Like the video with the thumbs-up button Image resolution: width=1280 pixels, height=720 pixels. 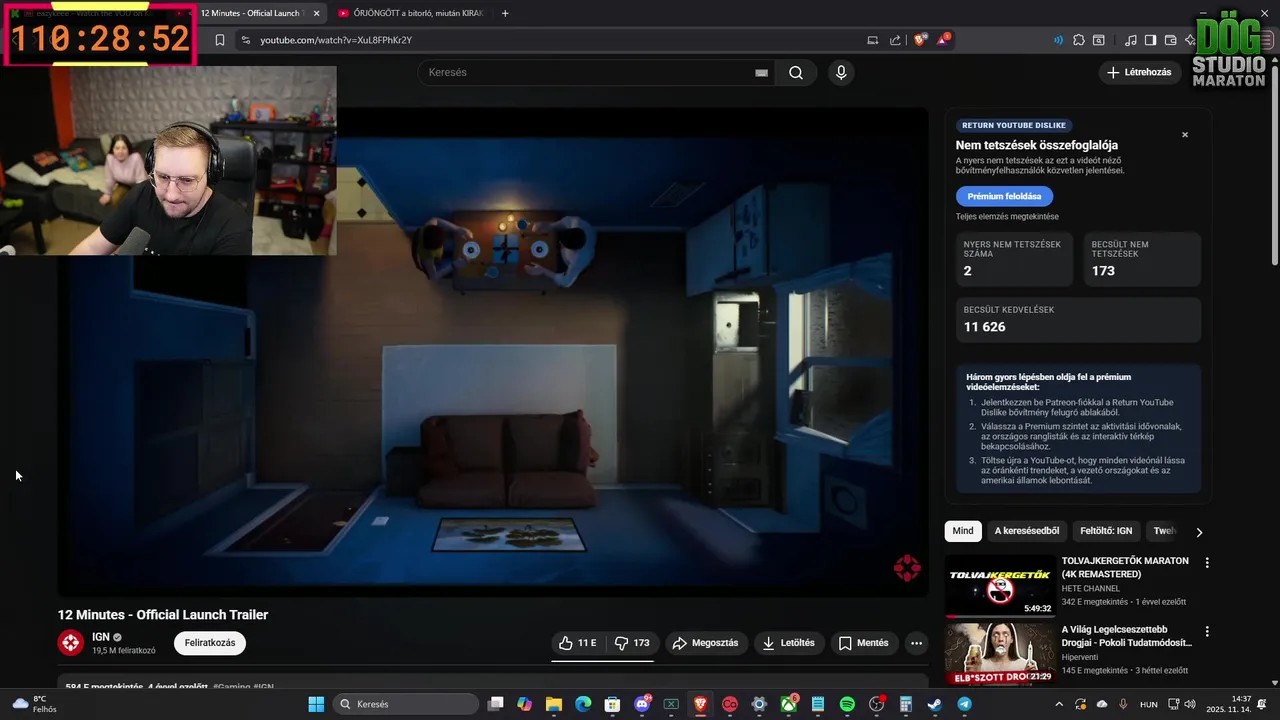pyautogui.click(x=578, y=643)
